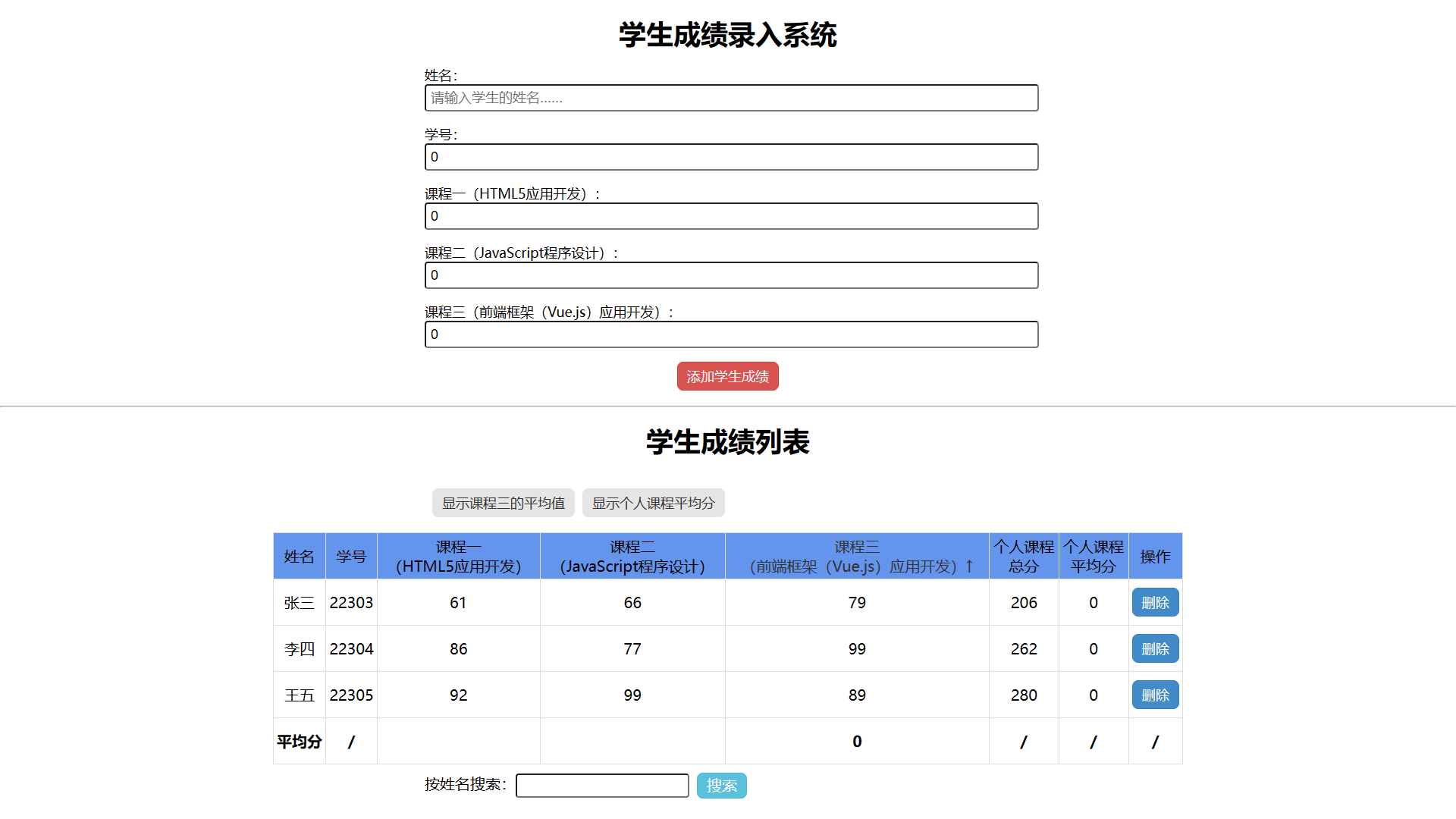Click the 个人课程总分 column header
1456x819 pixels.
[1023, 557]
